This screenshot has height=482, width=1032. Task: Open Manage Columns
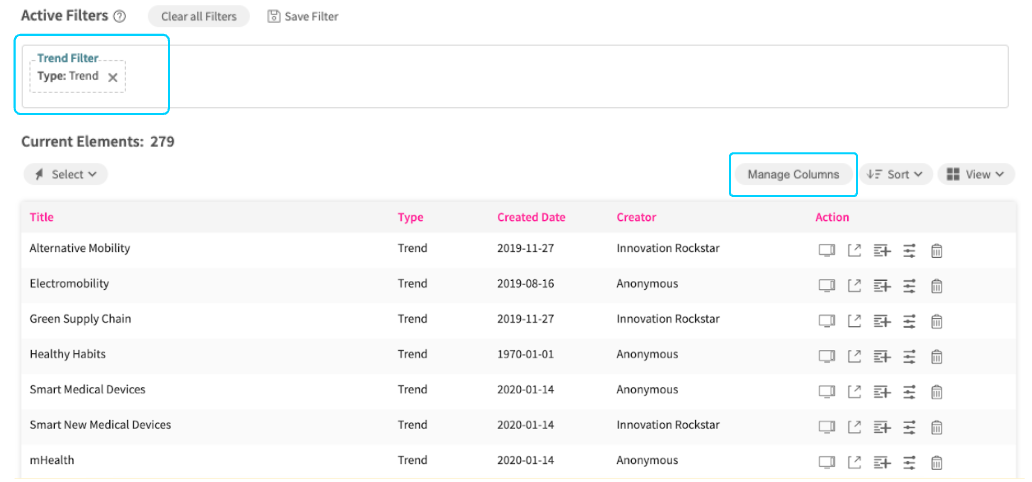tap(793, 174)
